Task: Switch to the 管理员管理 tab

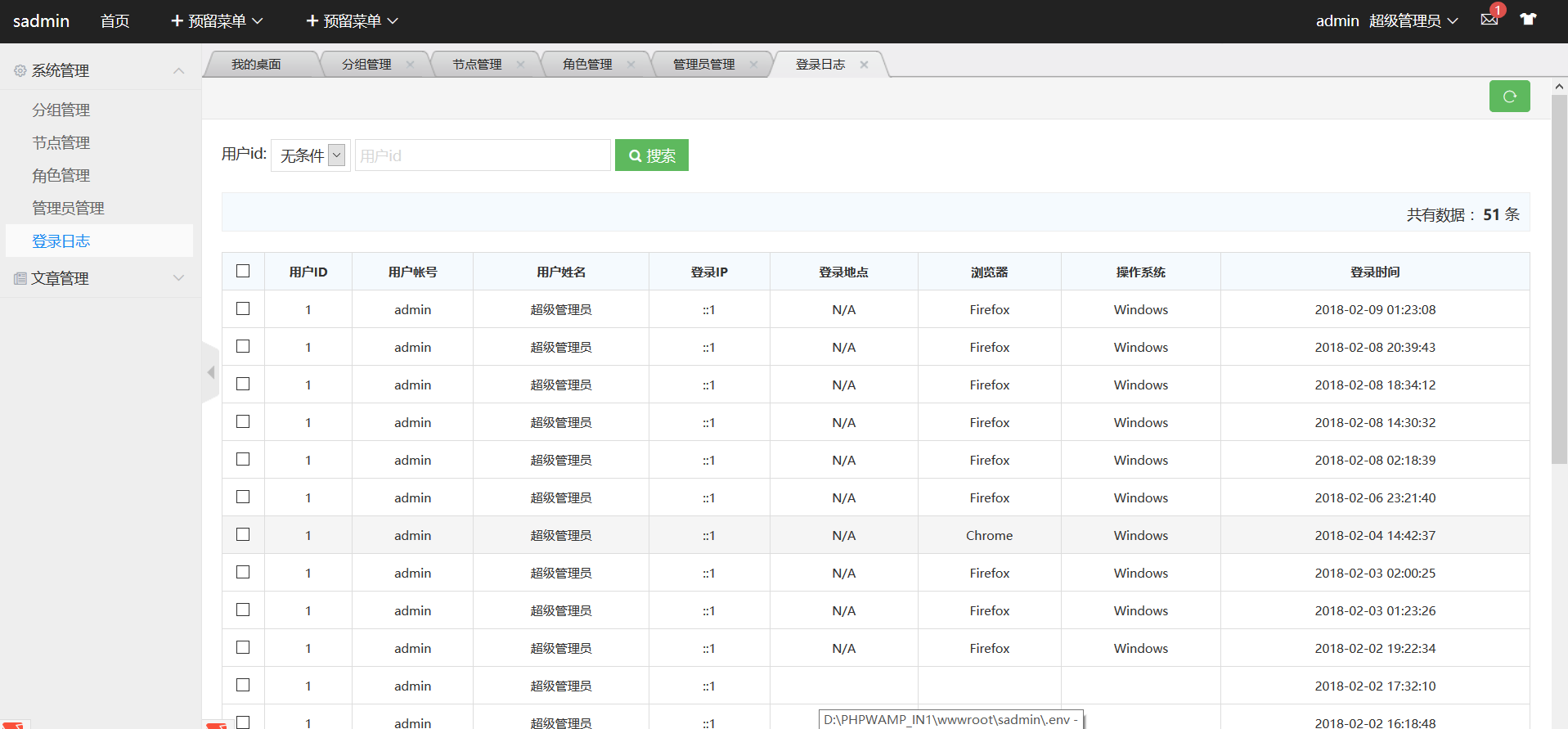Action: (x=703, y=65)
